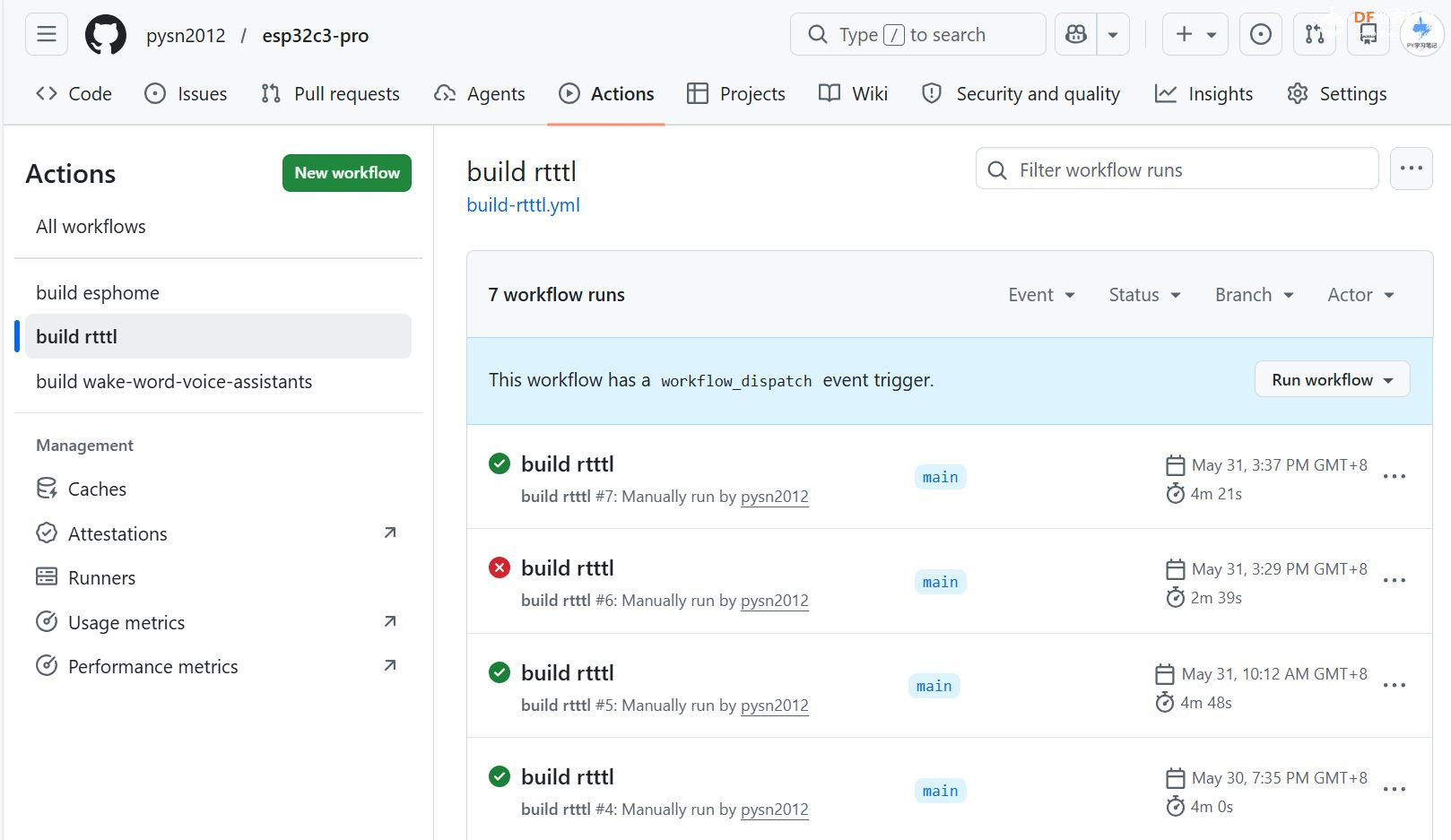
Task: Open three-dot menu for run #6
Action: coord(1395,580)
